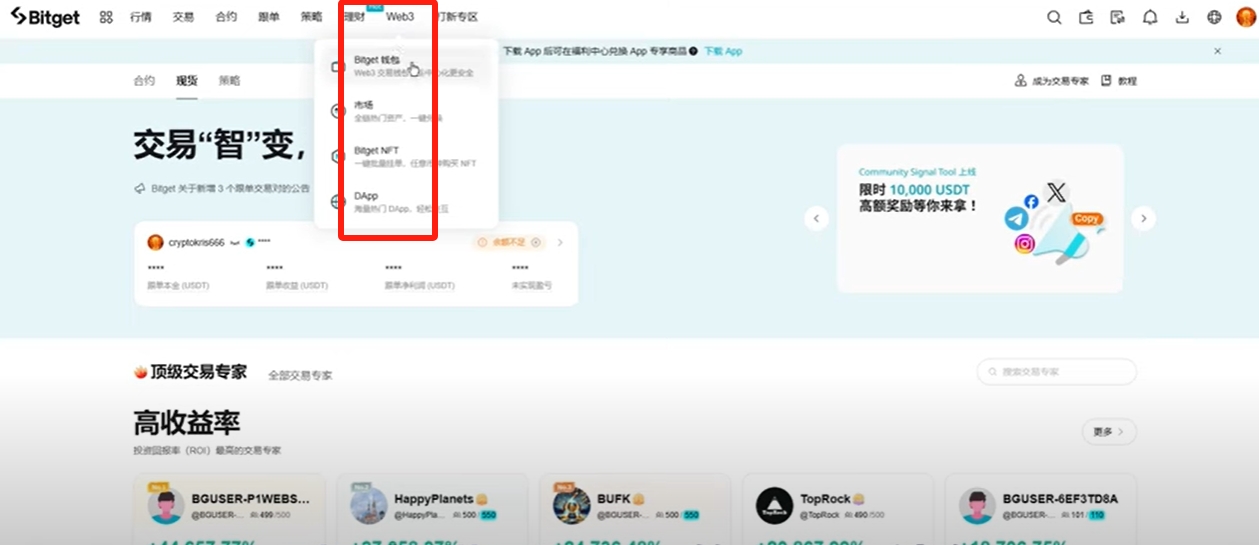Viewport: 1259px width, 545px height.
Task: Click the X (Twitter) icon in banner
Action: pos(1056,194)
